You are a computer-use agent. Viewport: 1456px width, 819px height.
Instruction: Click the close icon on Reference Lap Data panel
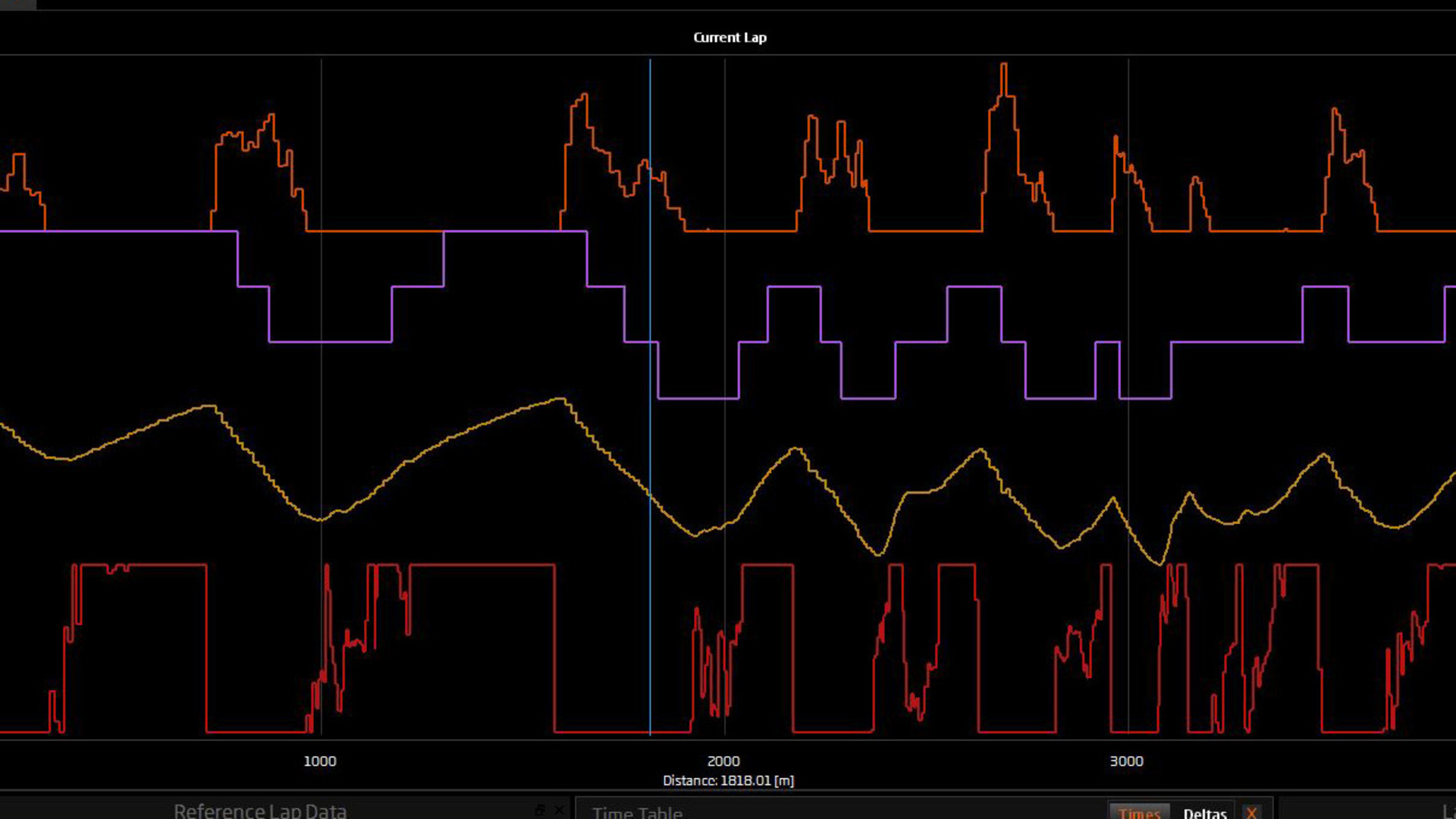[559, 809]
